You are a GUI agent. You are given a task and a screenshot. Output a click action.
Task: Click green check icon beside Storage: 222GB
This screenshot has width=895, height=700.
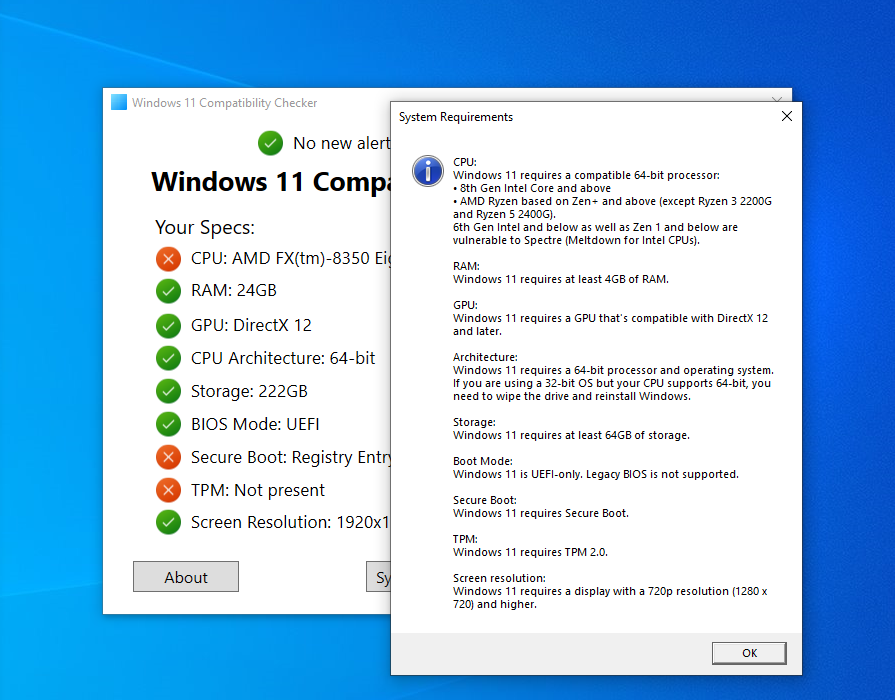pyautogui.click(x=168, y=391)
